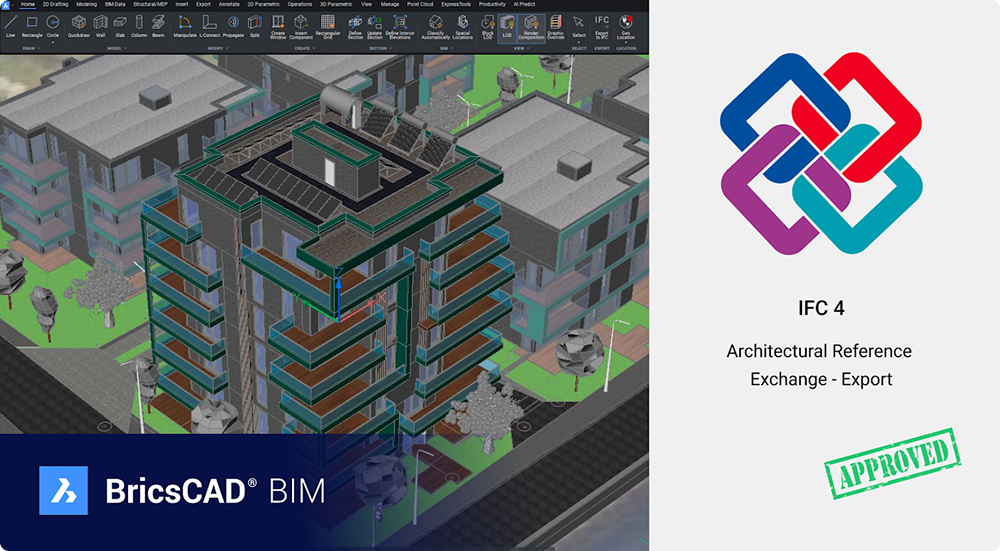This screenshot has height=551, width=1000.
Task: Open the BricsCAD application menu logo
Action: [x=5, y=4]
